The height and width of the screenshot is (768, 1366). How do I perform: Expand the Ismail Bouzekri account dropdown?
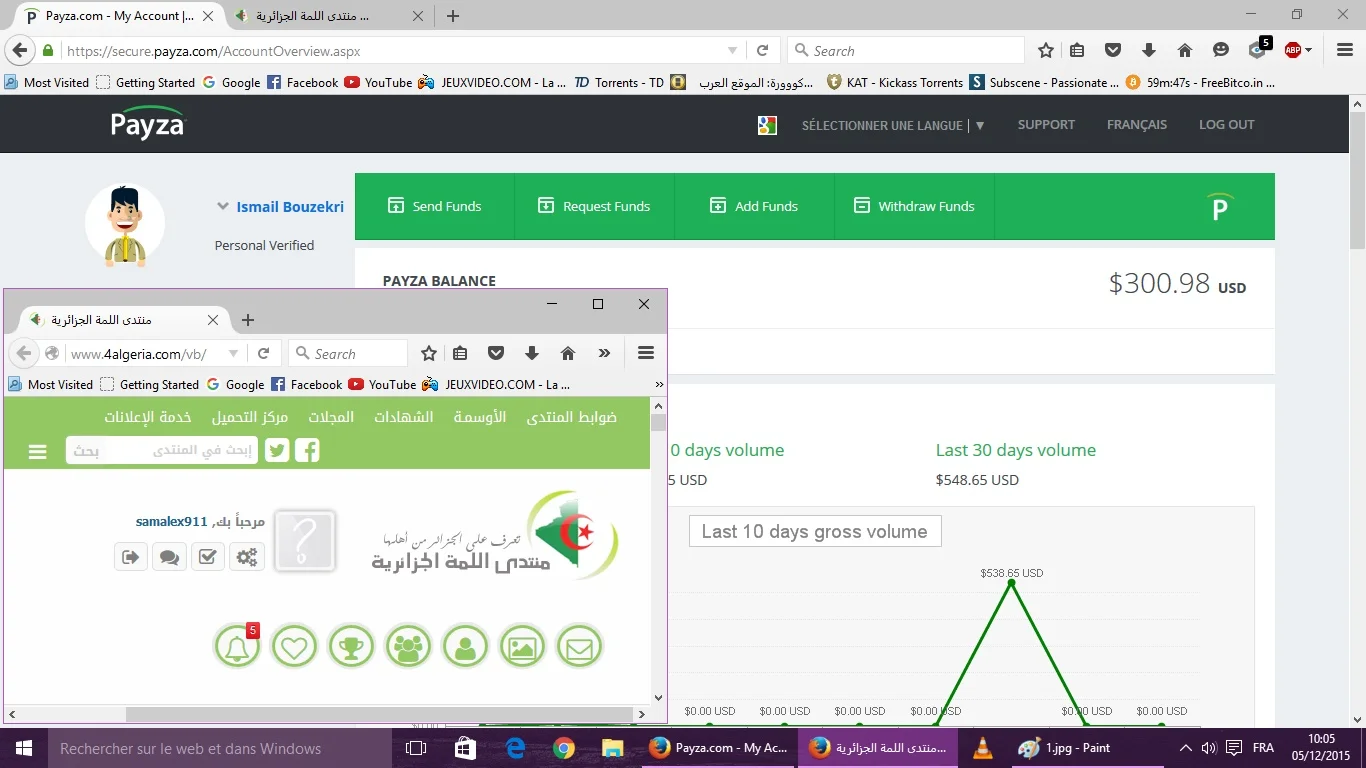(x=223, y=207)
